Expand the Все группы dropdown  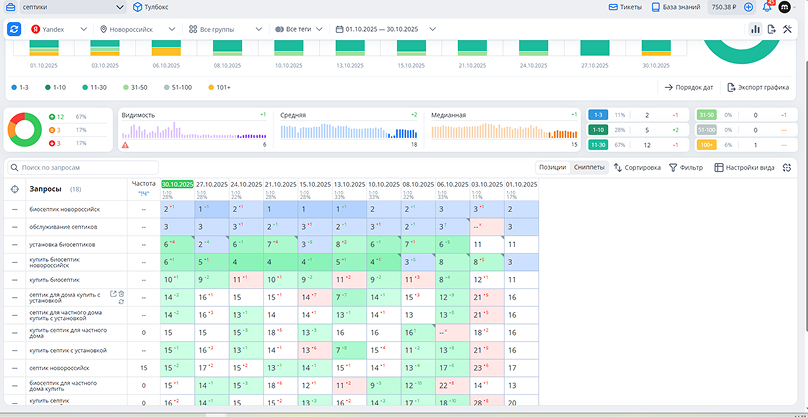pos(225,29)
